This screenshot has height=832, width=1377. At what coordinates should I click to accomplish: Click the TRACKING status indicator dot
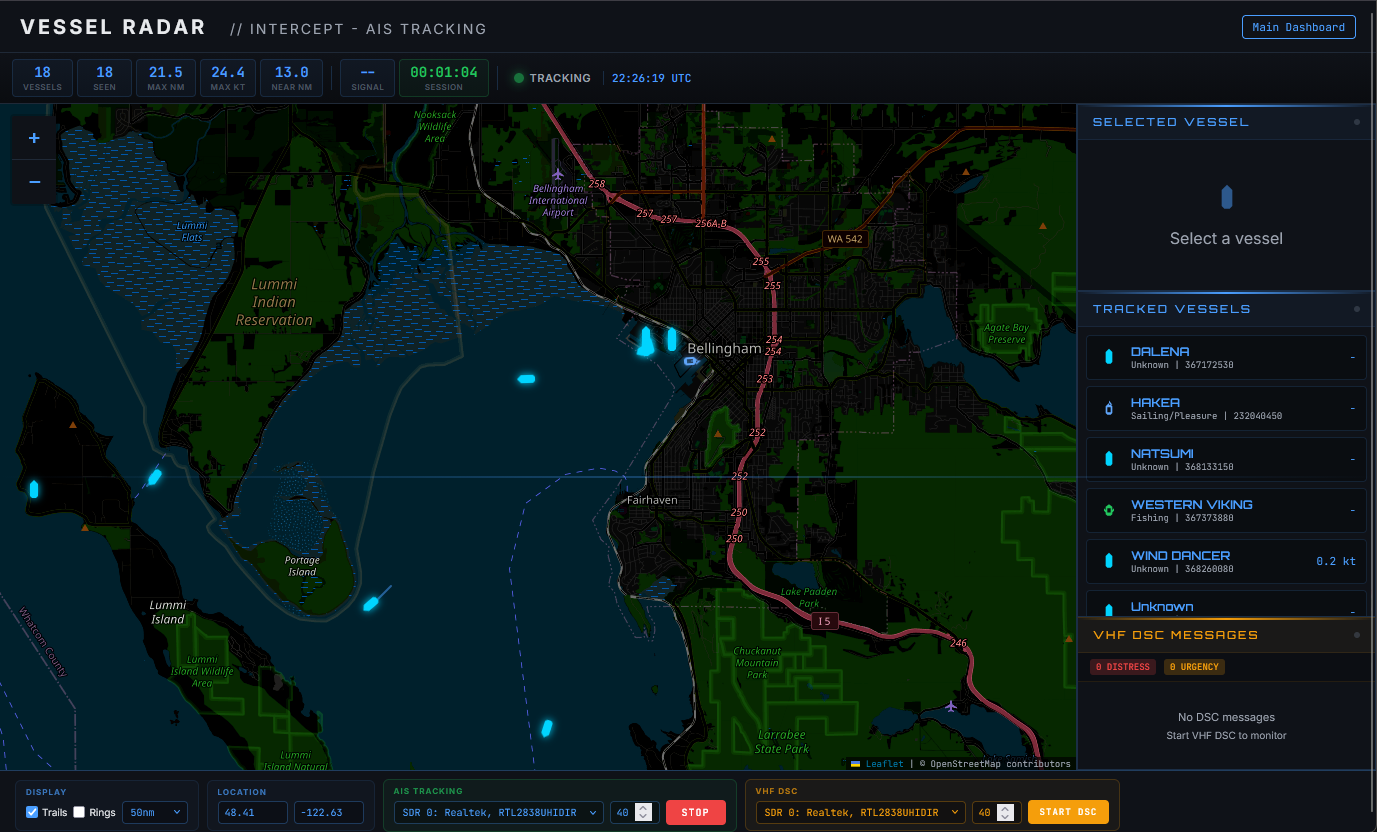click(520, 77)
